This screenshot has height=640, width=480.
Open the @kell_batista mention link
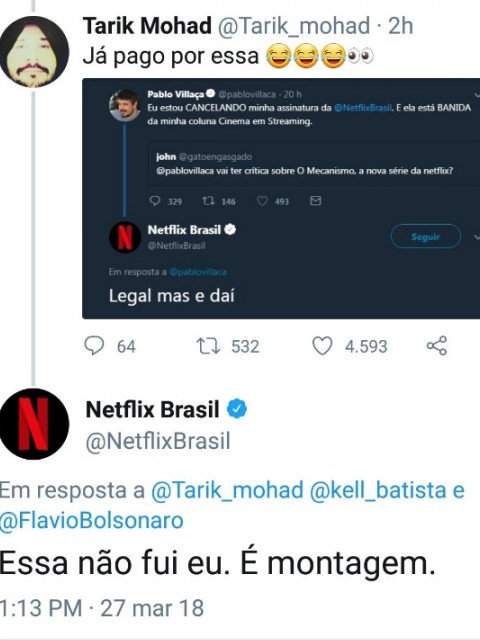coord(378,490)
